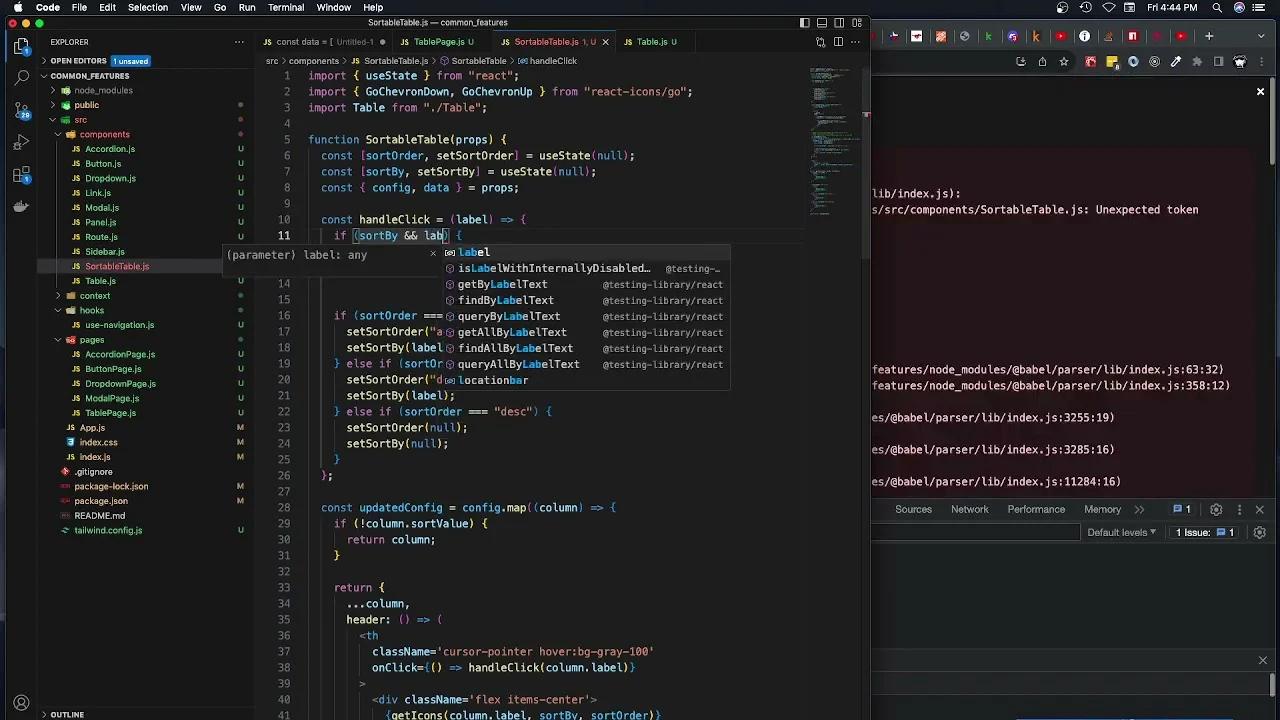
Task: Toggle the bottom panel visibility icon
Action: pos(822,22)
